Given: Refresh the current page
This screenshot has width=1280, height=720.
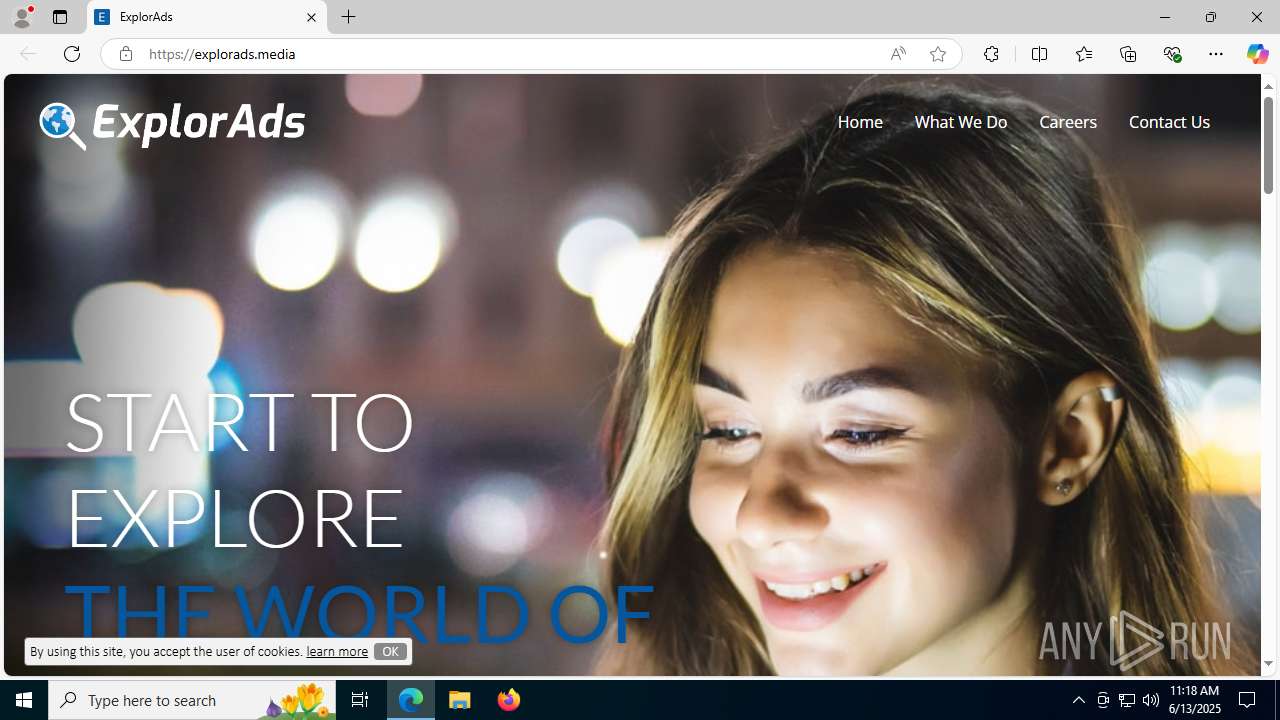Looking at the screenshot, I should [x=72, y=54].
